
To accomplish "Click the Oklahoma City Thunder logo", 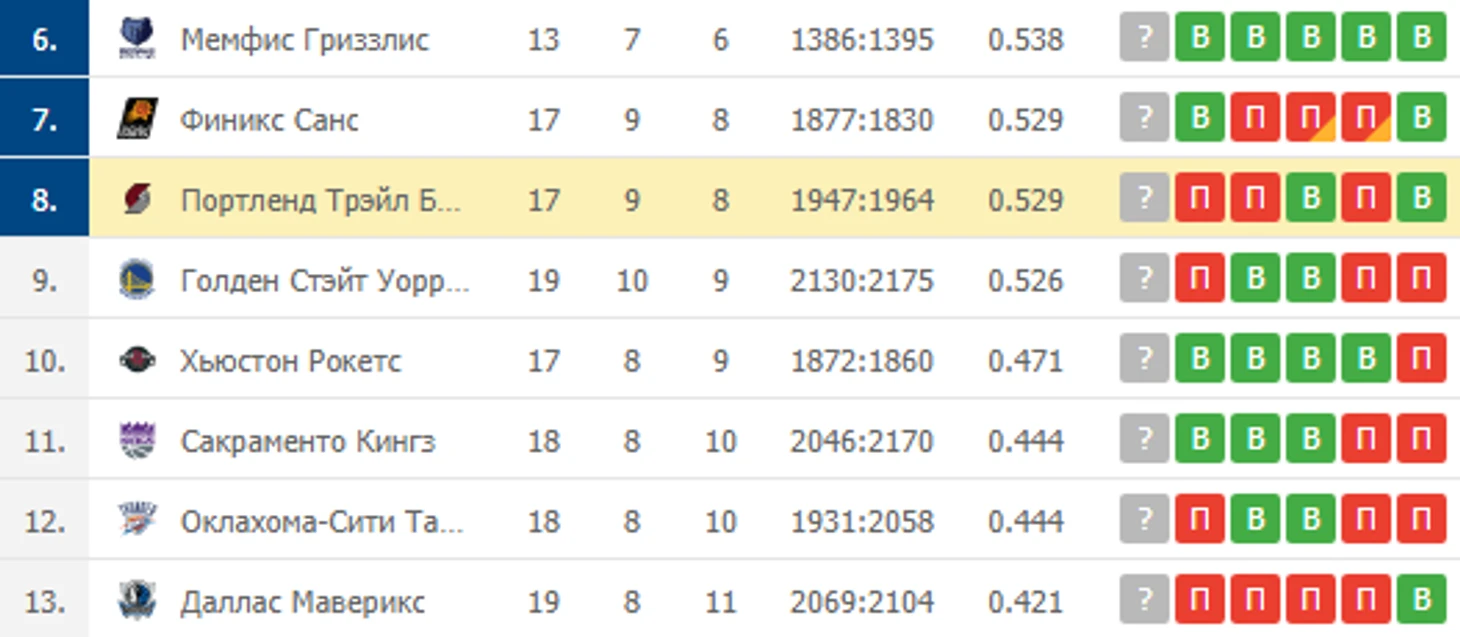I will (137, 521).
